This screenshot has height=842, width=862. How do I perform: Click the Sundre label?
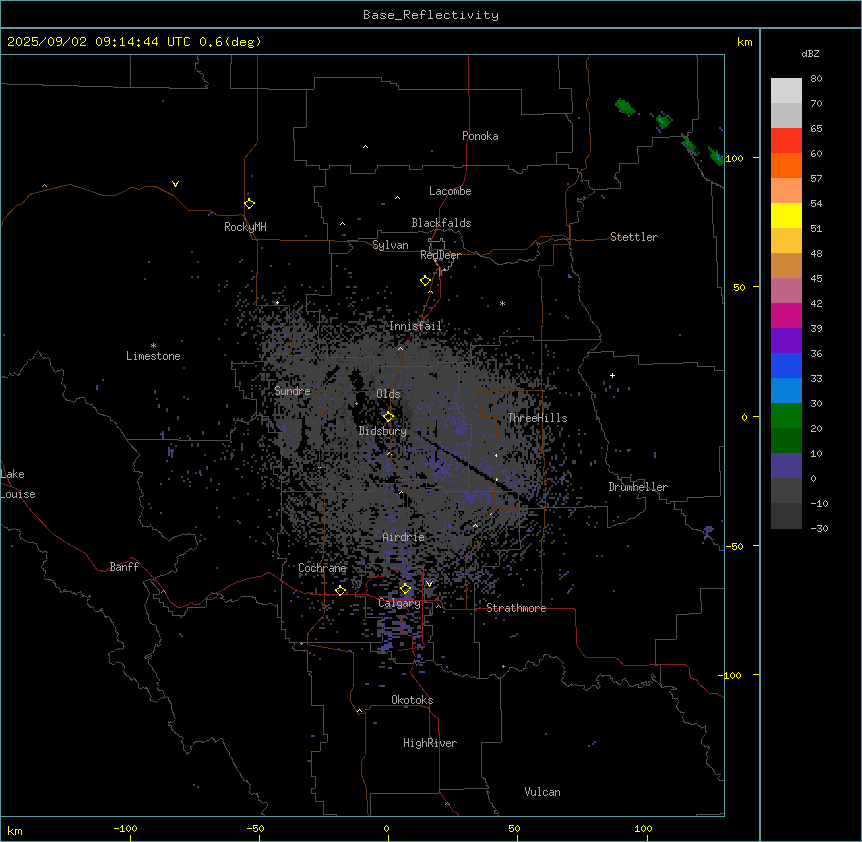pos(292,391)
